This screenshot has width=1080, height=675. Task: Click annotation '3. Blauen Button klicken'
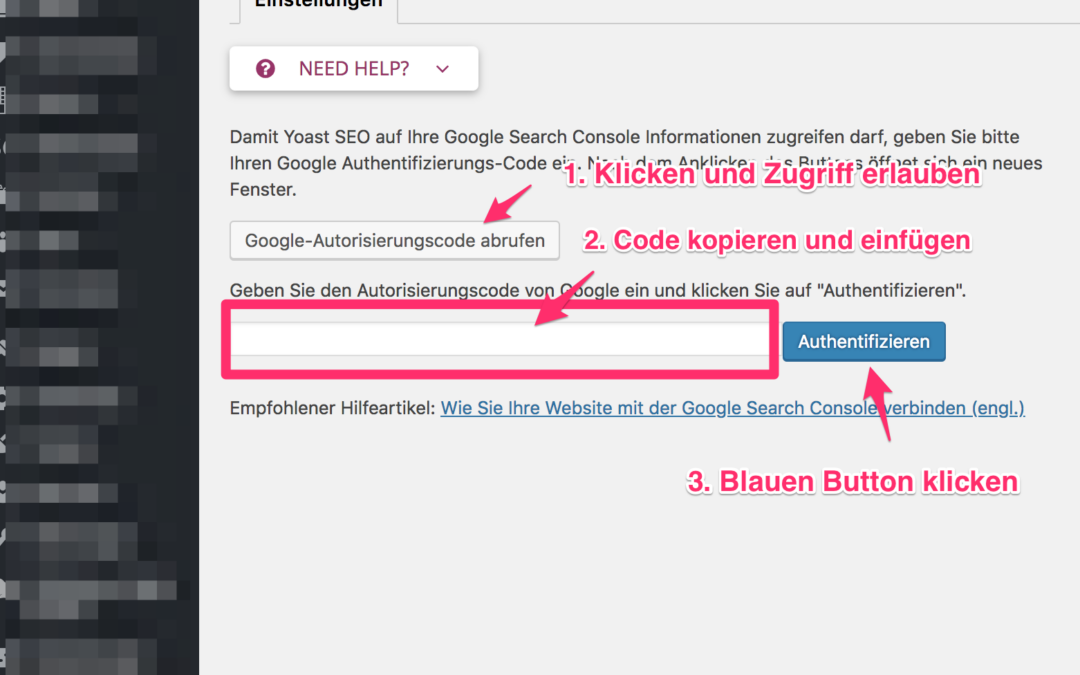(x=852, y=482)
